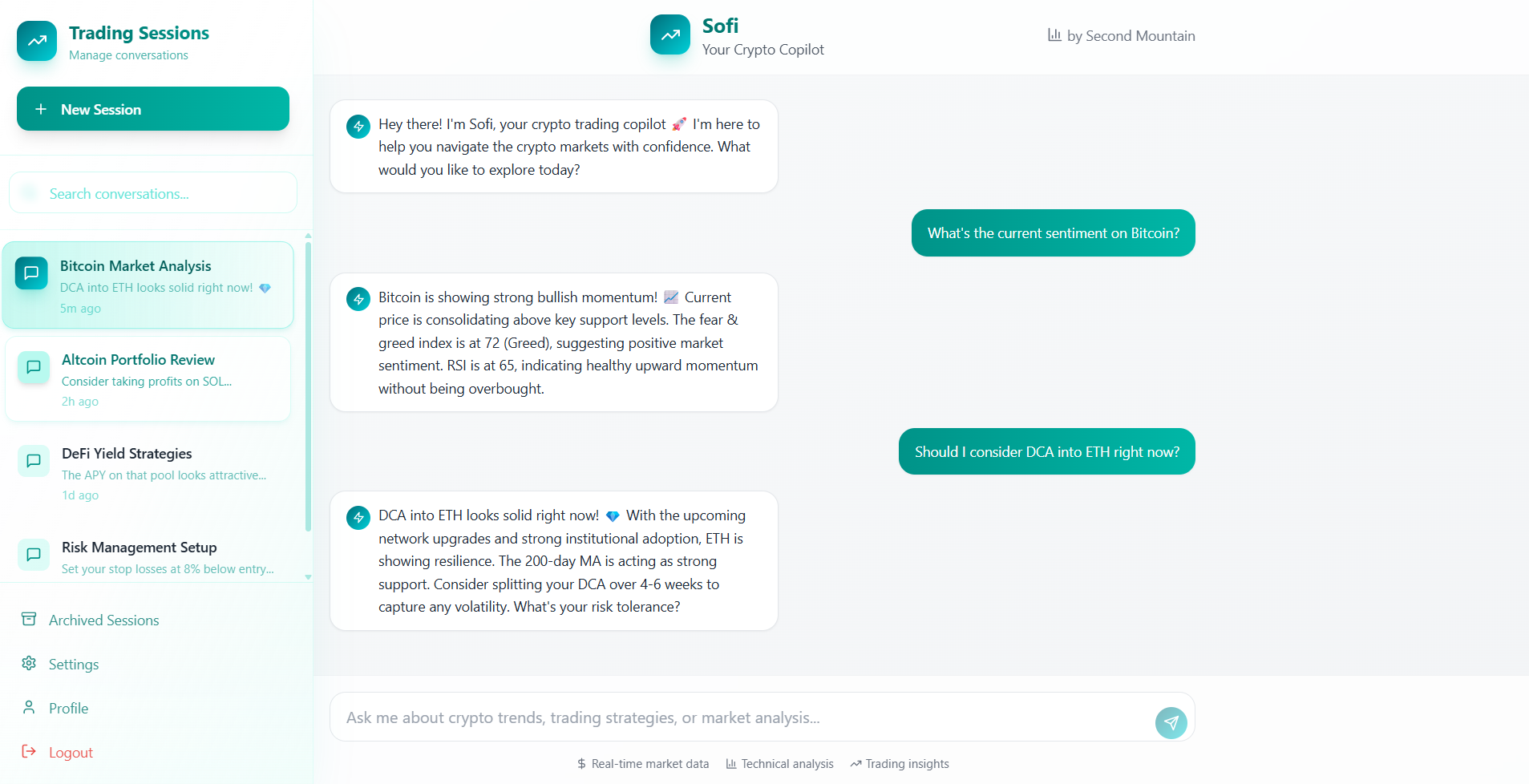Click the Archived Sessions box icon
Screen dimensions: 1529x784
pos(29,619)
